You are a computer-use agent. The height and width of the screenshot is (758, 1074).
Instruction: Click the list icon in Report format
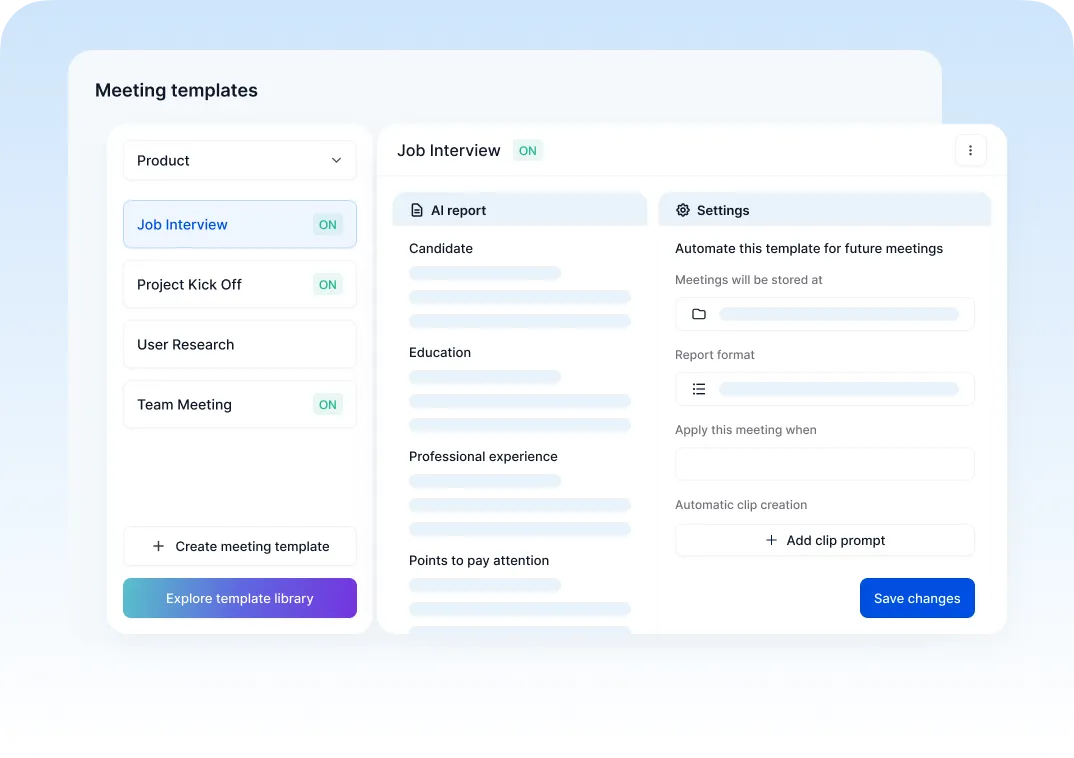699,389
